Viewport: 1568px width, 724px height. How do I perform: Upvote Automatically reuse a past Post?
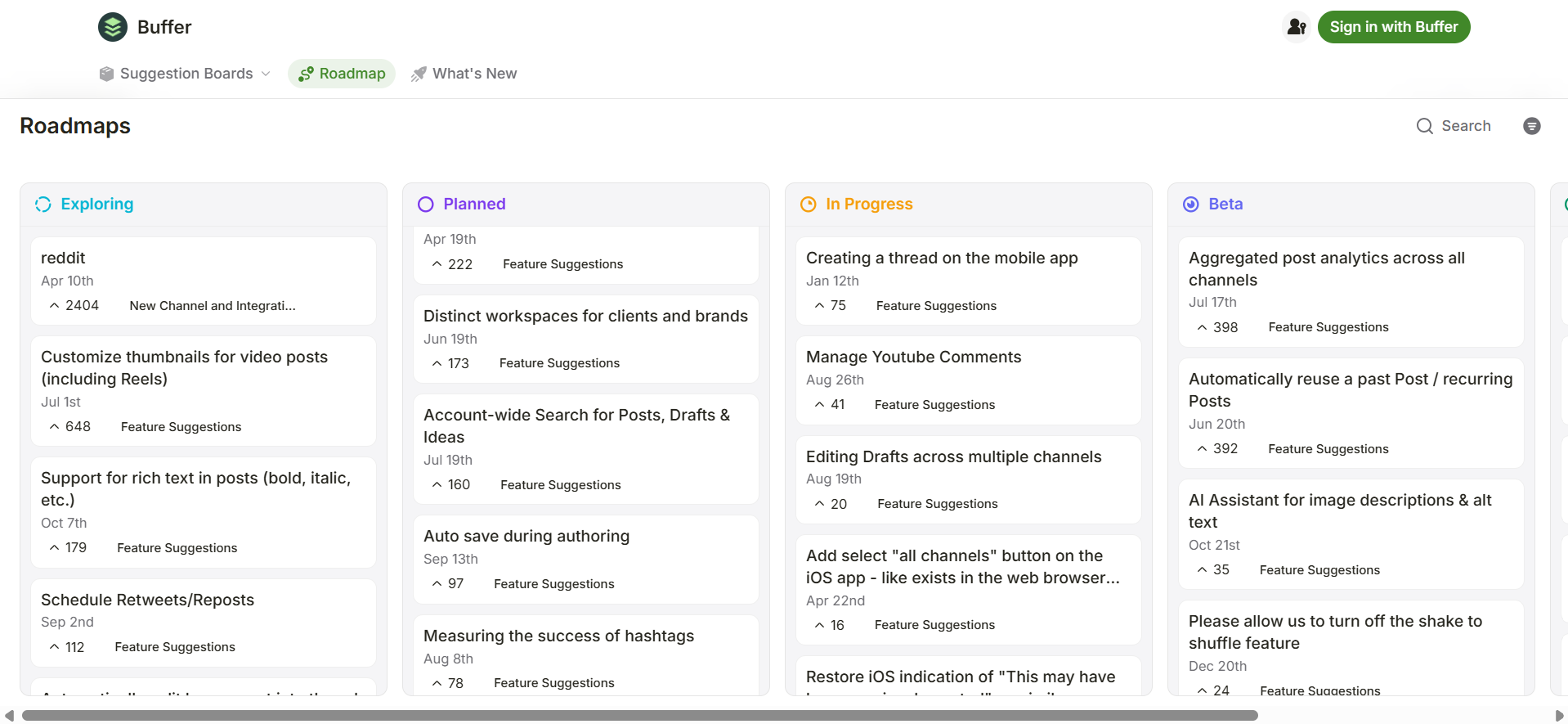pyautogui.click(x=1217, y=448)
